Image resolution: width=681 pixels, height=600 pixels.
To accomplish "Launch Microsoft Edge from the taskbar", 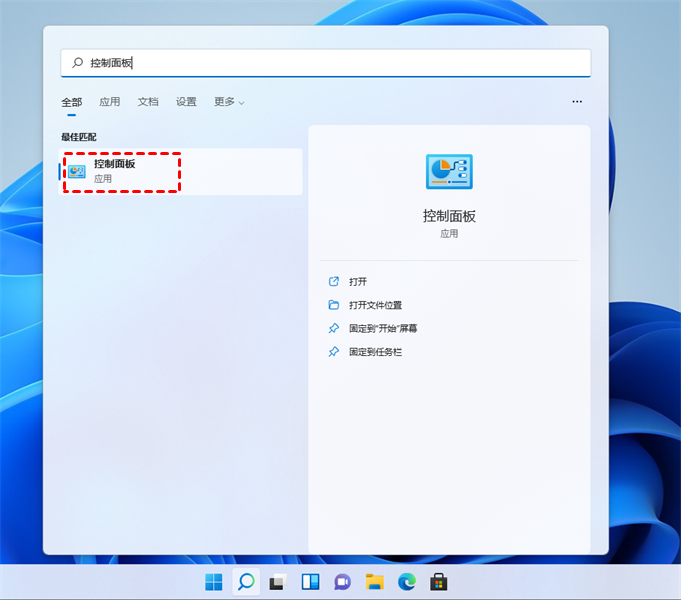I will pyautogui.click(x=406, y=582).
